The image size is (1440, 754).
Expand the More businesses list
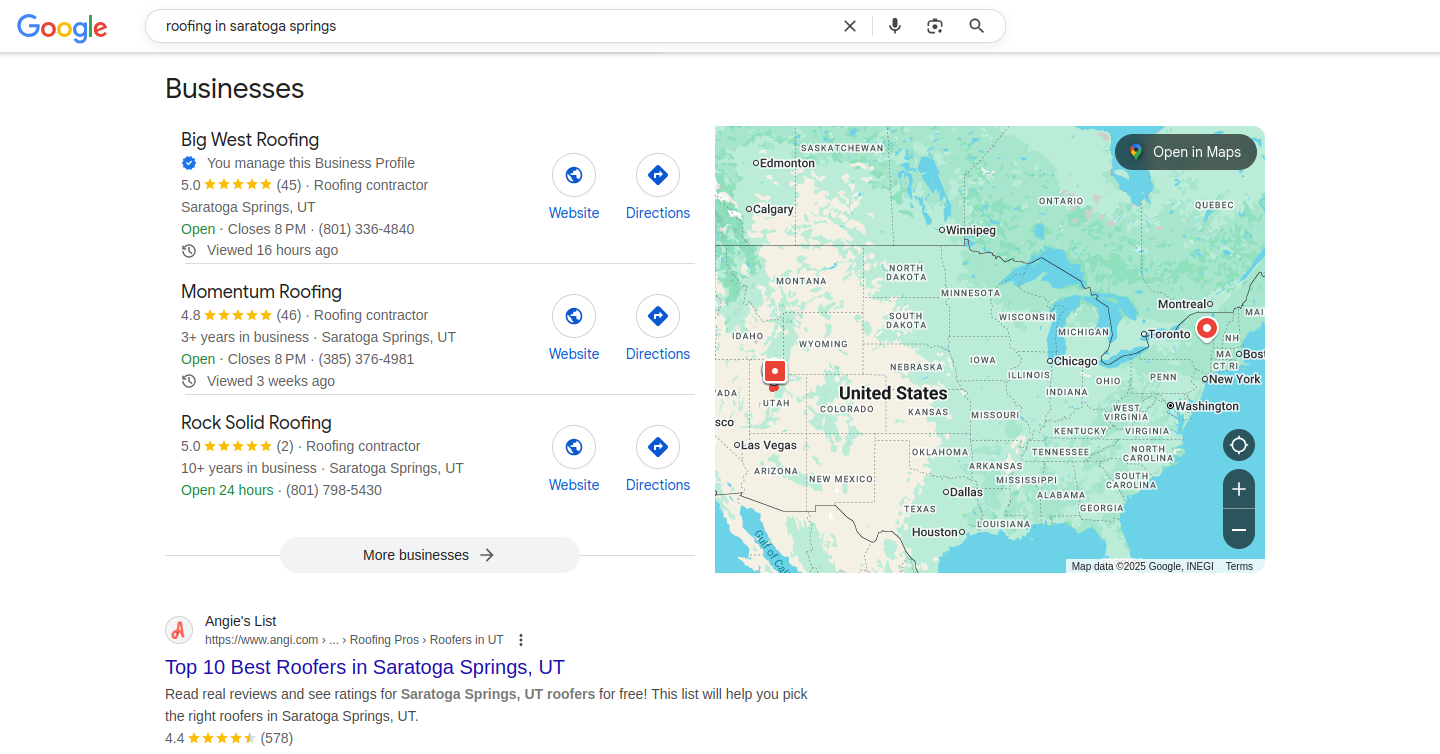[429, 555]
